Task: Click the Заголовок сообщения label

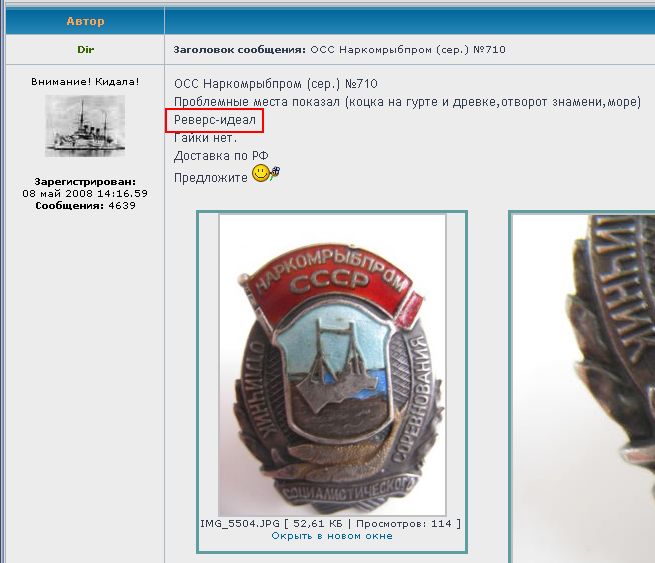Action: pos(239,50)
